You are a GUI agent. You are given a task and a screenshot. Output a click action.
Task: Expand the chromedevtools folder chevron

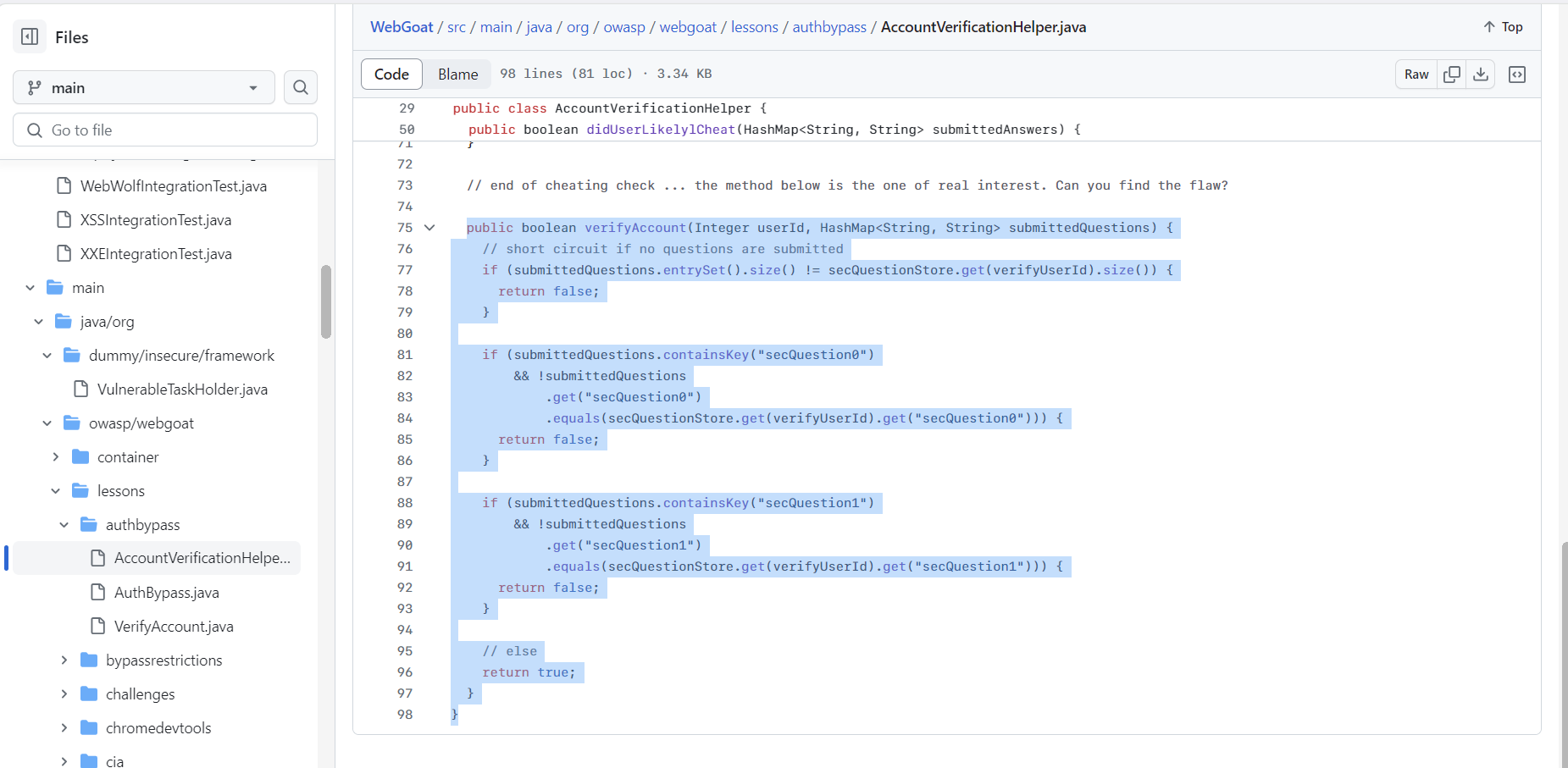pyautogui.click(x=64, y=727)
